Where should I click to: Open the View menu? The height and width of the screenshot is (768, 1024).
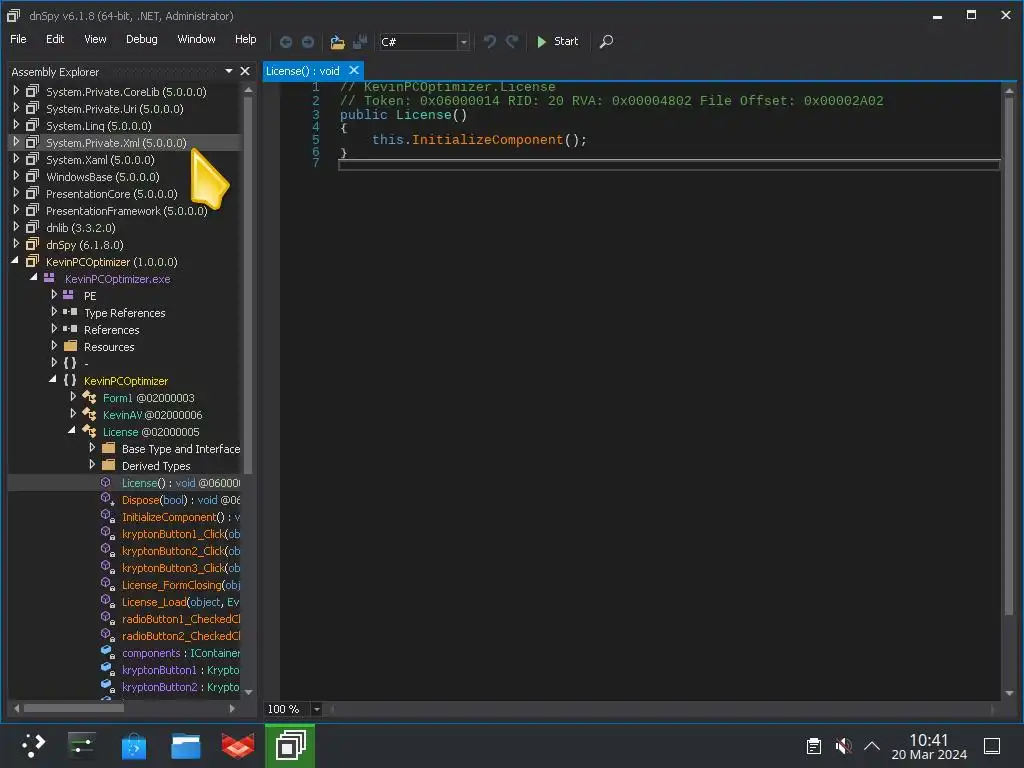click(x=95, y=39)
